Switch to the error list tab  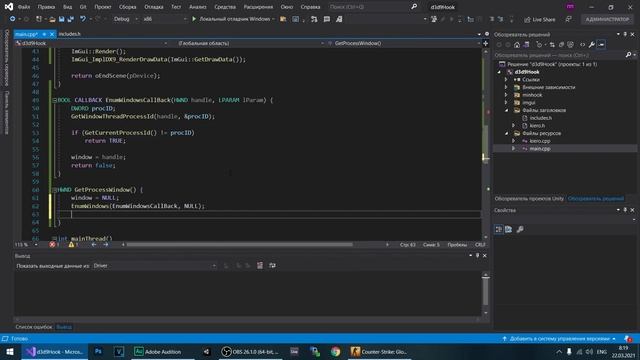tap(34, 327)
